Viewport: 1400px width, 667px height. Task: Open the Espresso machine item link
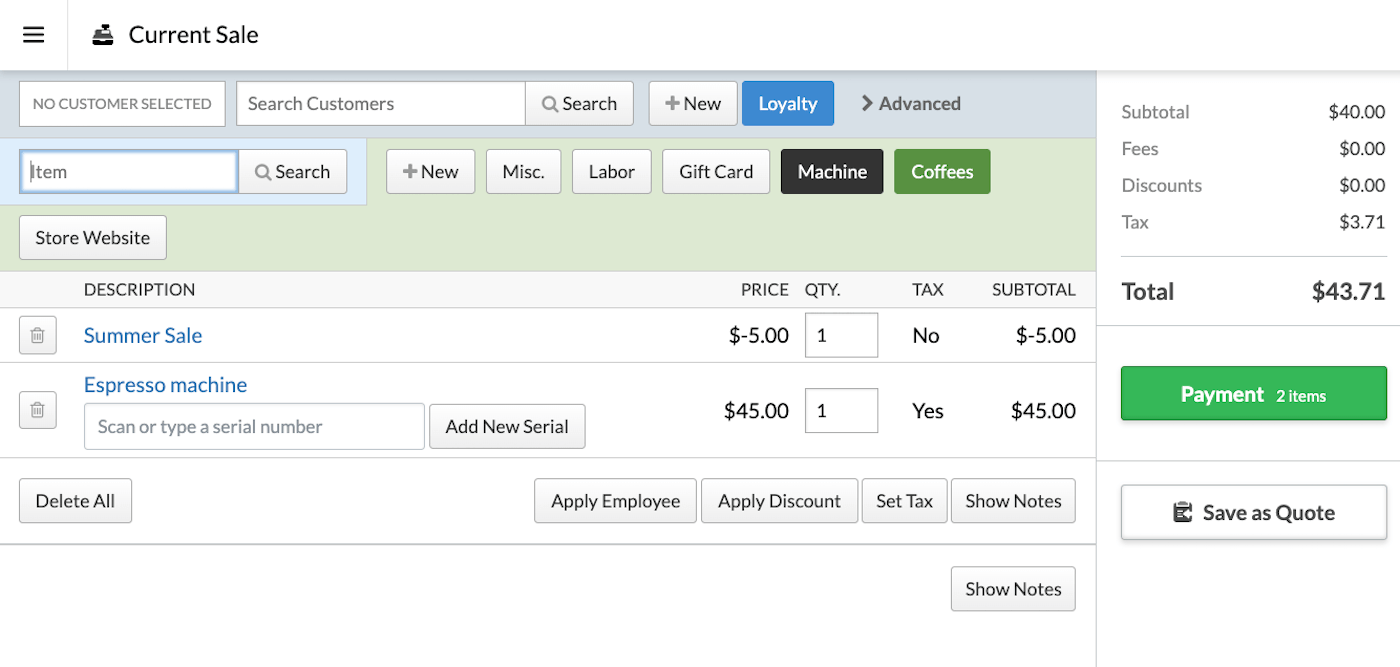[x=165, y=385]
